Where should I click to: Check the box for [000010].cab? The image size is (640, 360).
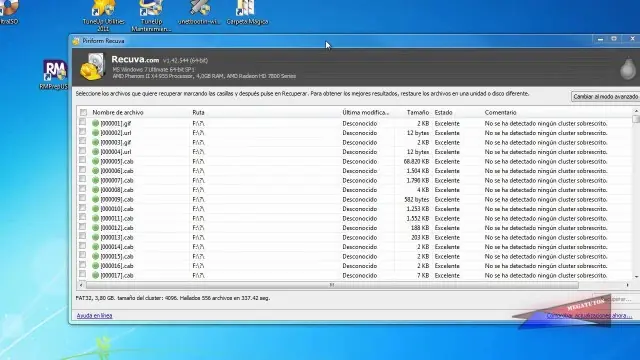tap(82, 207)
